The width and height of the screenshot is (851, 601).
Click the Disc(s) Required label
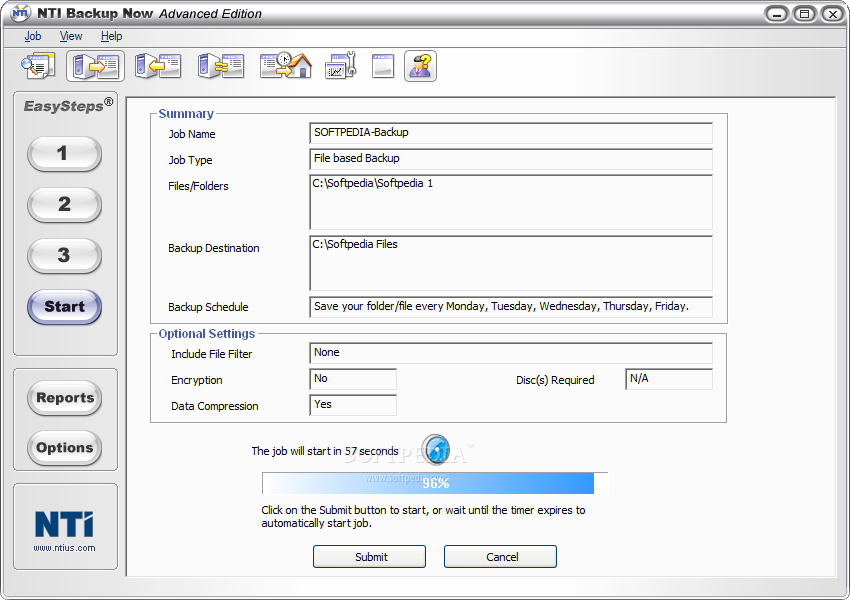(x=555, y=380)
